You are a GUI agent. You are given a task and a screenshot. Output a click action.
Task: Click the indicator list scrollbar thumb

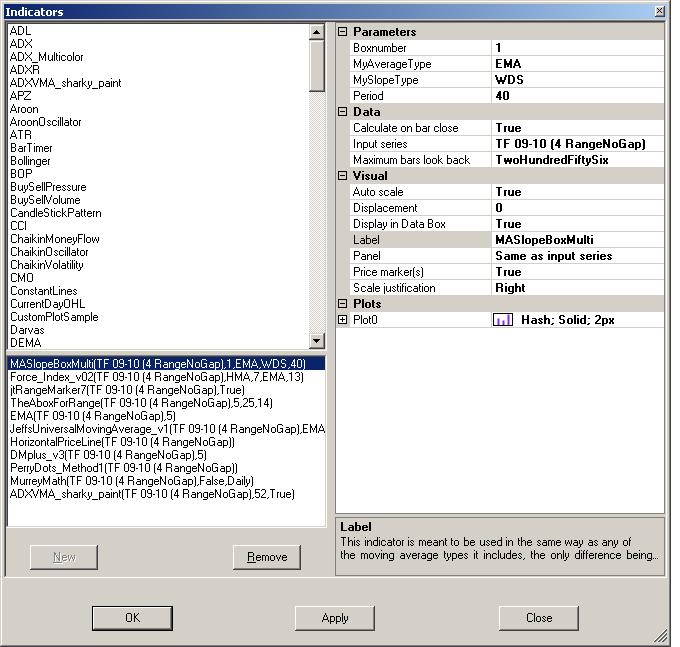click(317, 66)
